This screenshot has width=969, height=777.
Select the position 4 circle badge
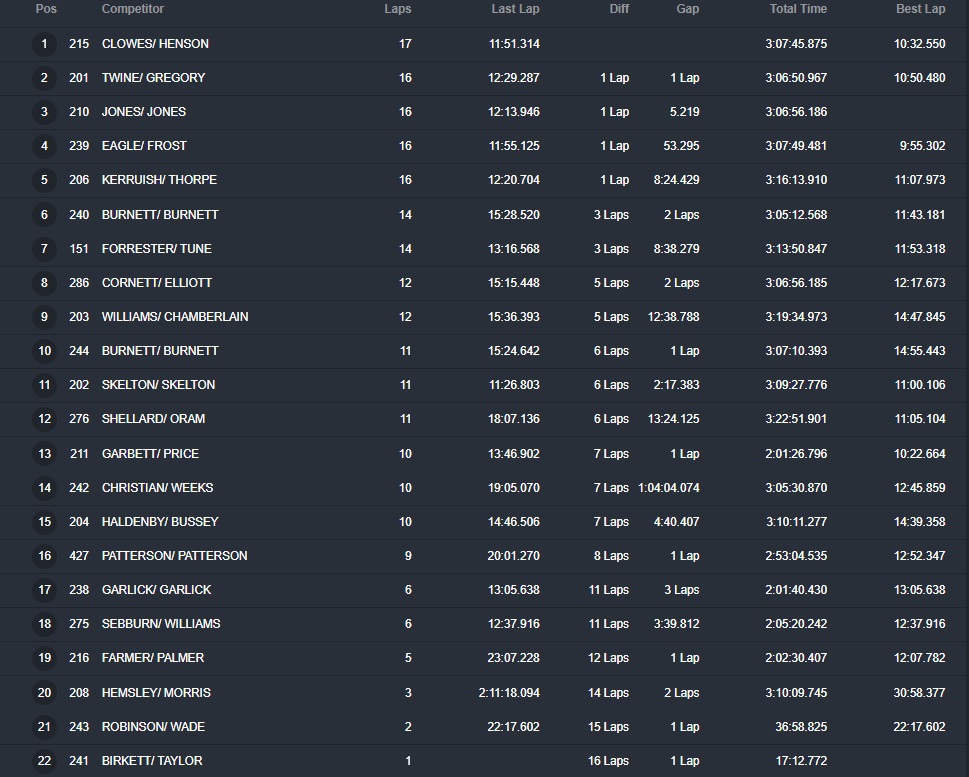pos(44,146)
